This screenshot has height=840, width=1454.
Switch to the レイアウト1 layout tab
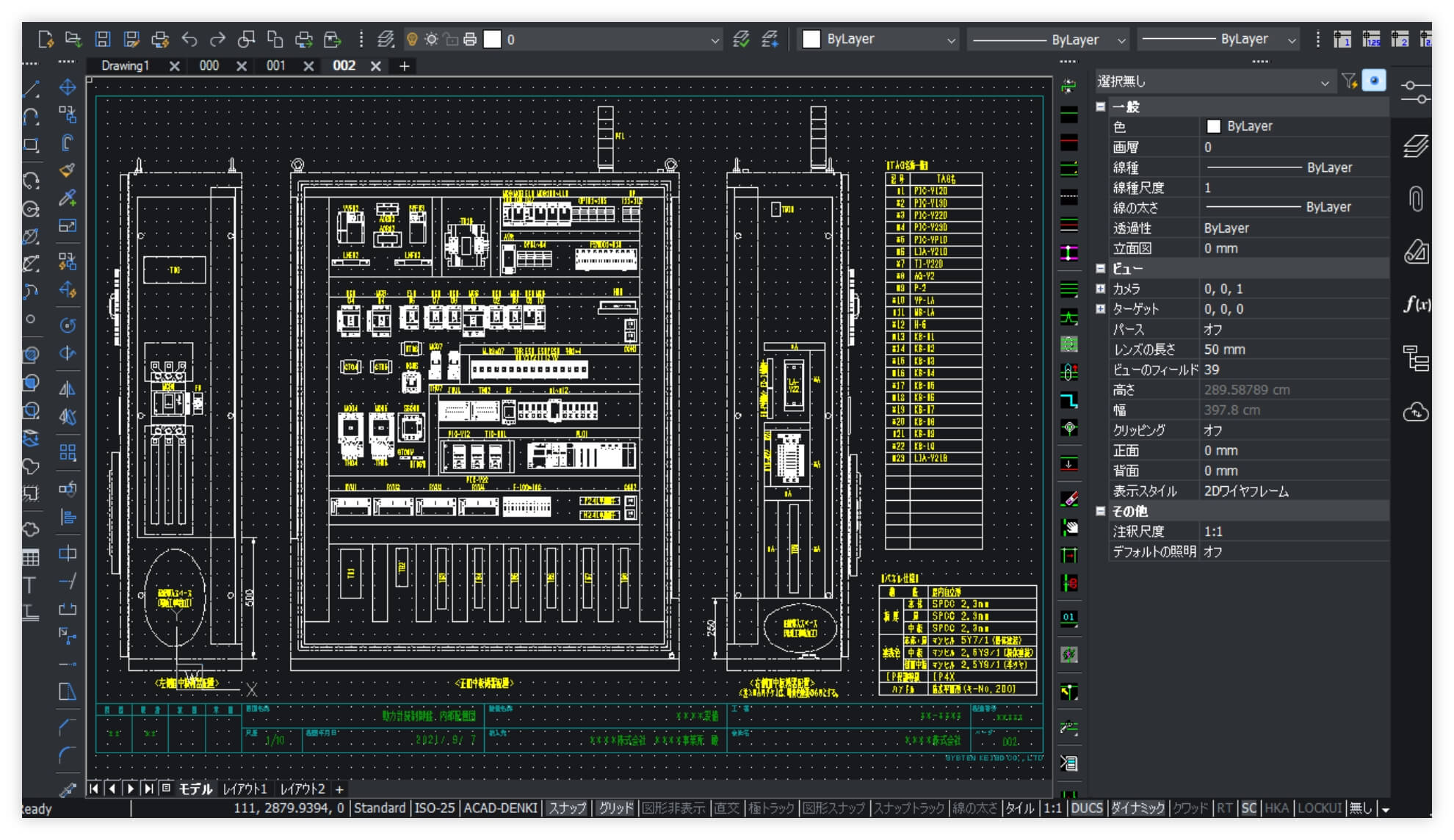coord(245,789)
